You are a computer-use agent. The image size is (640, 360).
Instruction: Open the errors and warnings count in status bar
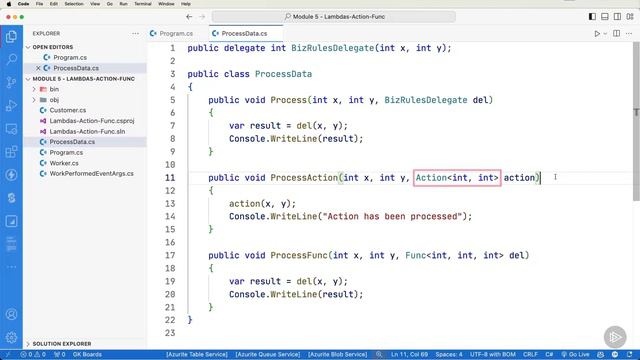(33, 355)
